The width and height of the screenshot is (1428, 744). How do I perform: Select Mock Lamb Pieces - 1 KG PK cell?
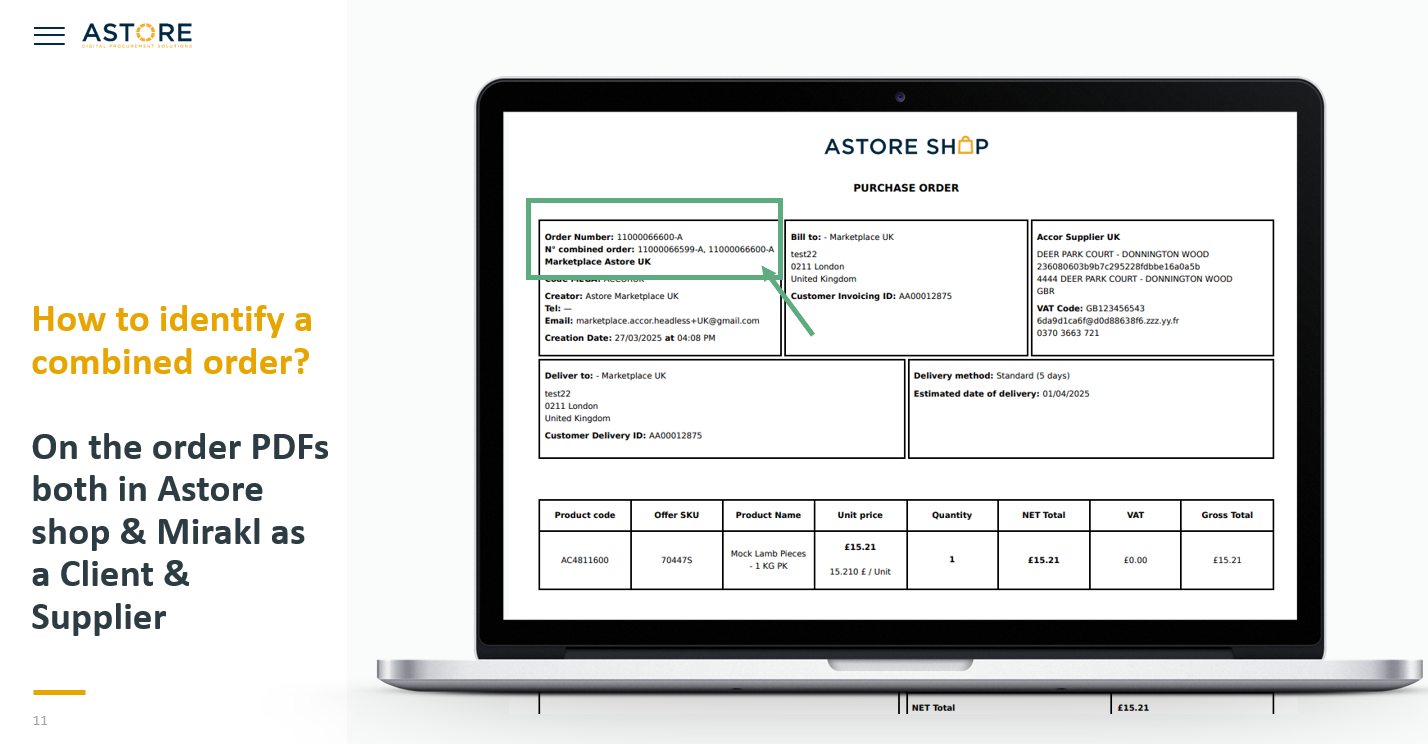[768, 560]
